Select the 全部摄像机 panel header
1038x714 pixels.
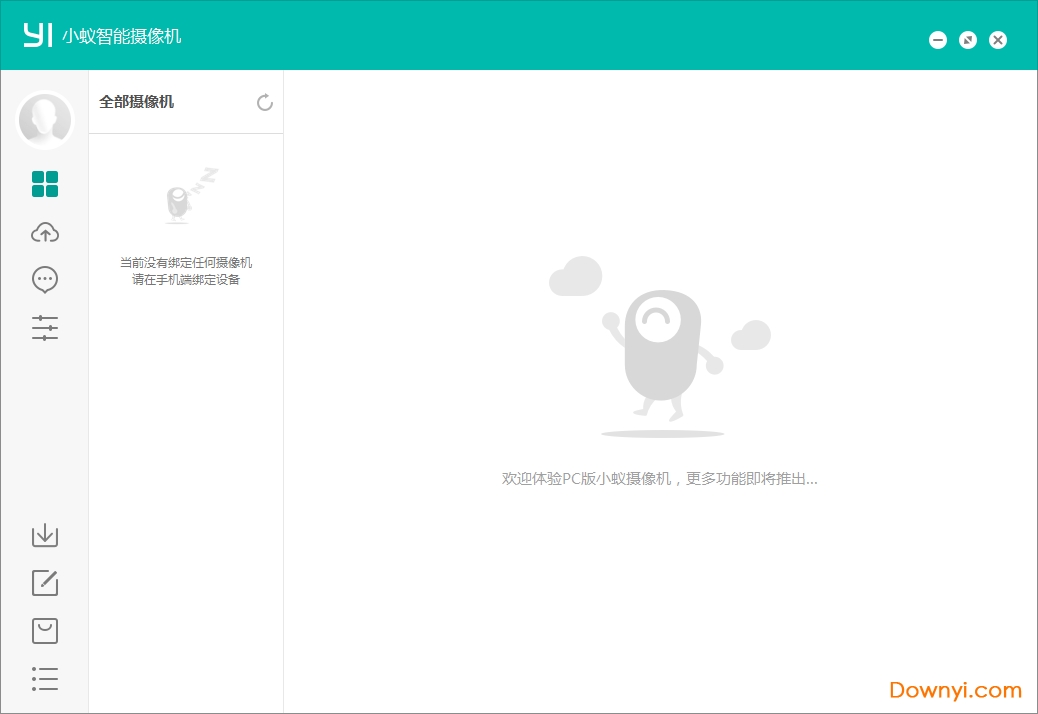point(134,102)
